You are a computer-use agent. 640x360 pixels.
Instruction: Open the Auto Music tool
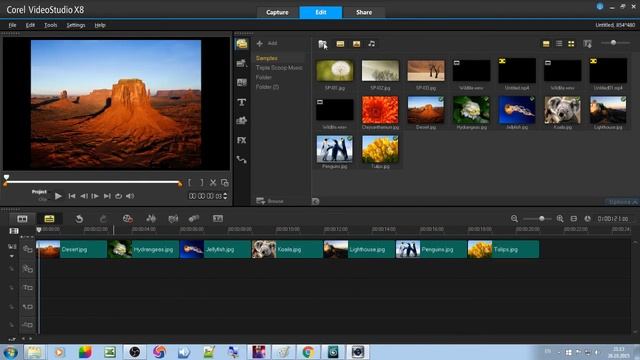173,219
